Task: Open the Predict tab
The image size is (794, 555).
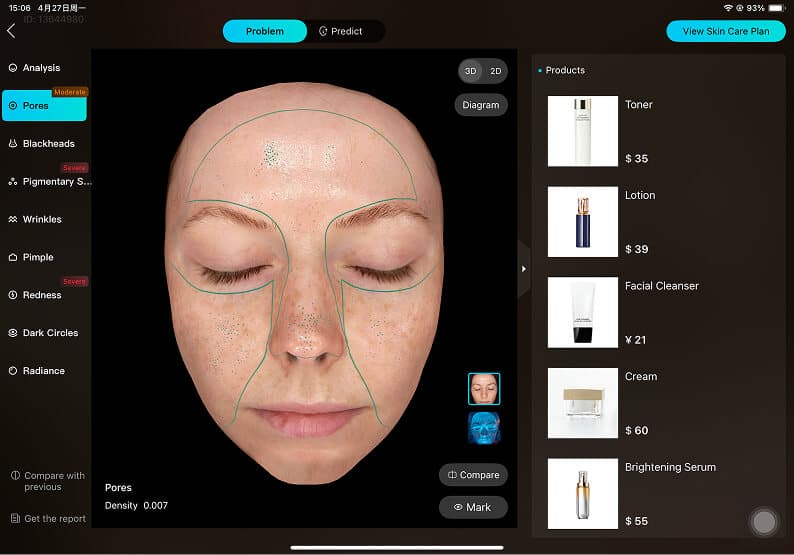Action: click(x=340, y=31)
